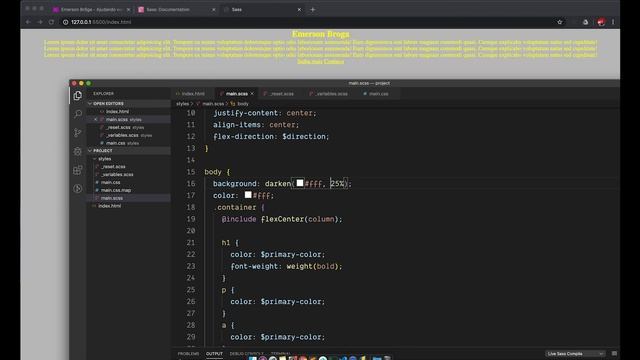Viewport: 640px width, 360px height.
Task: Select _variables.scss in the project tree
Action: [118, 174]
